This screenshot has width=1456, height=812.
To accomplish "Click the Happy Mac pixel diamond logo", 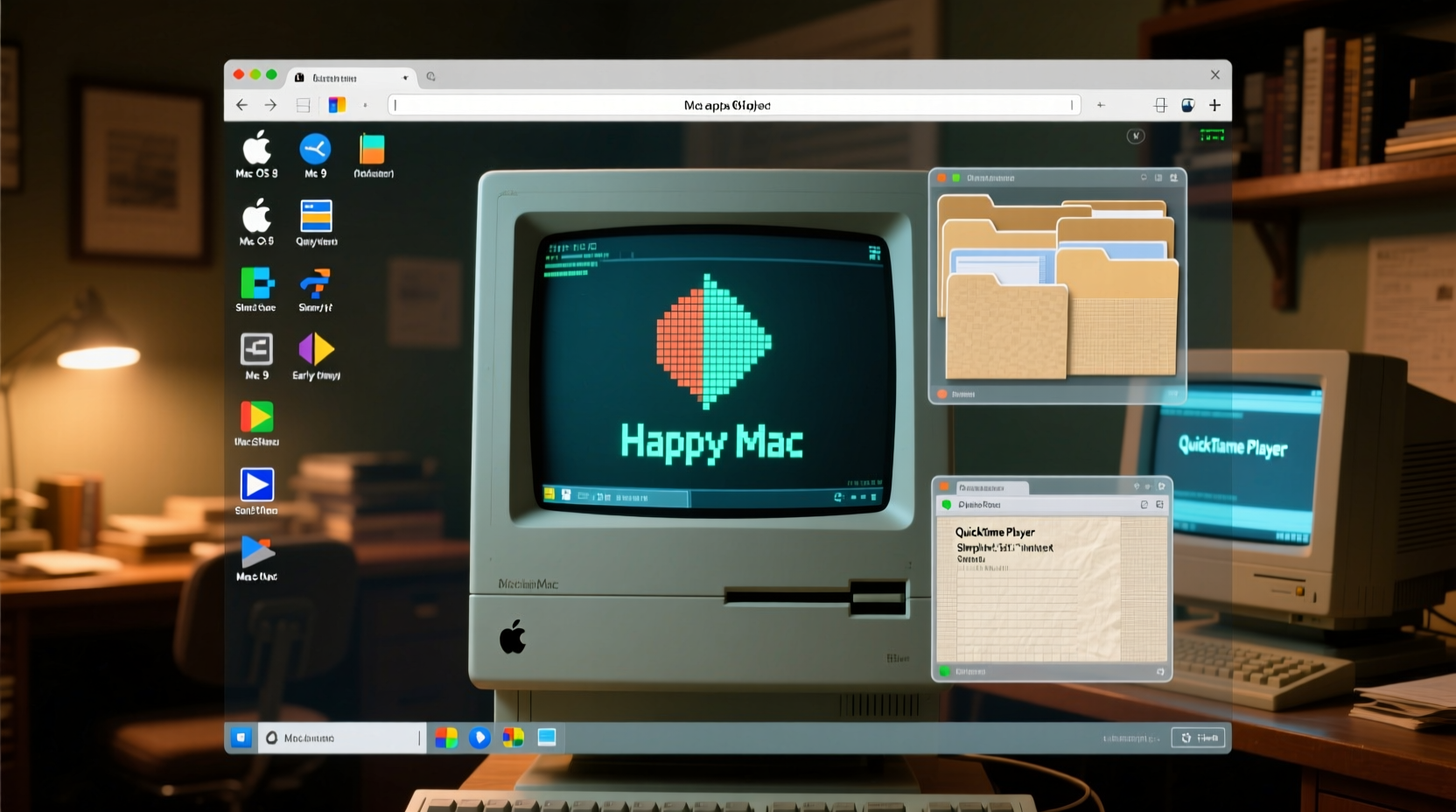I will (x=713, y=341).
